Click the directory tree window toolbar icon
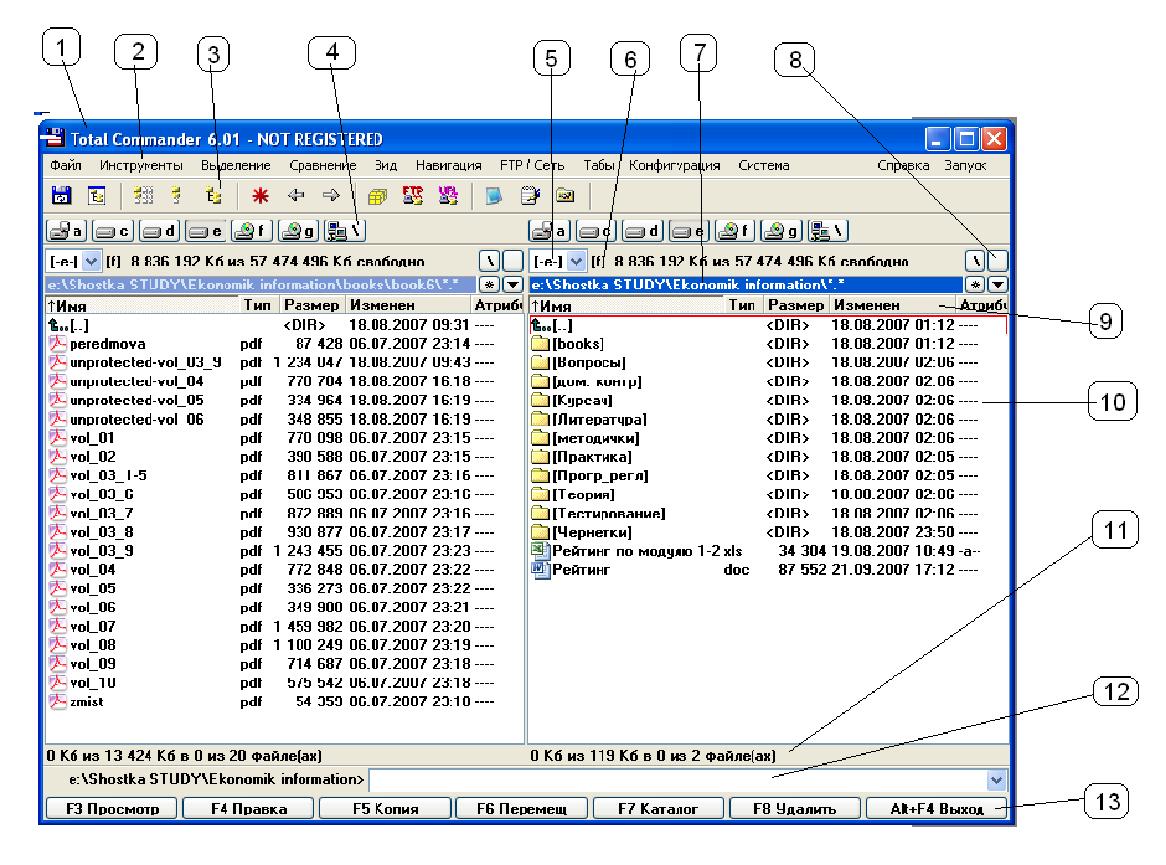The height and width of the screenshot is (865, 1166). click(x=97, y=196)
